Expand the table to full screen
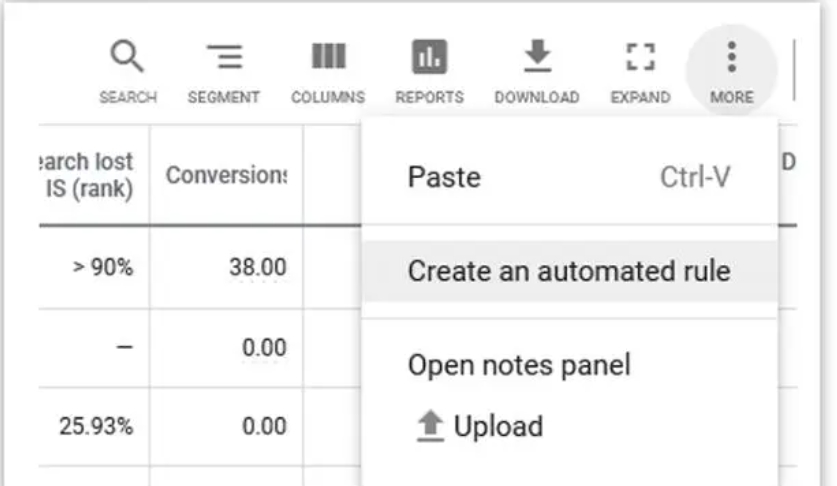The width and height of the screenshot is (837, 486). pyautogui.click(x=640, y=59)
